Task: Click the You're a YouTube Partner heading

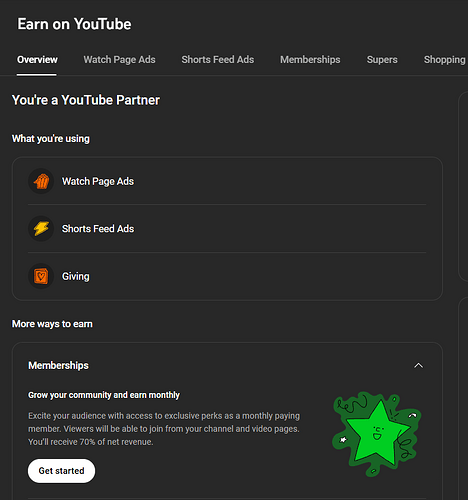Action: (x=86, y=100)
